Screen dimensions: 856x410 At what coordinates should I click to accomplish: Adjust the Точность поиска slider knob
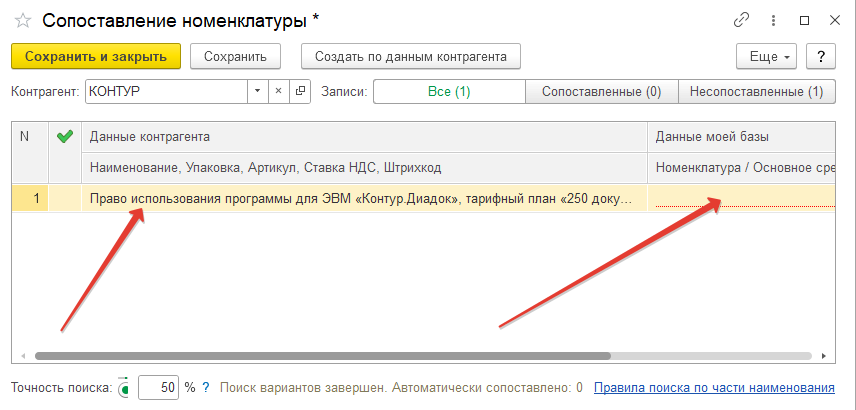(x=124, y=388)
